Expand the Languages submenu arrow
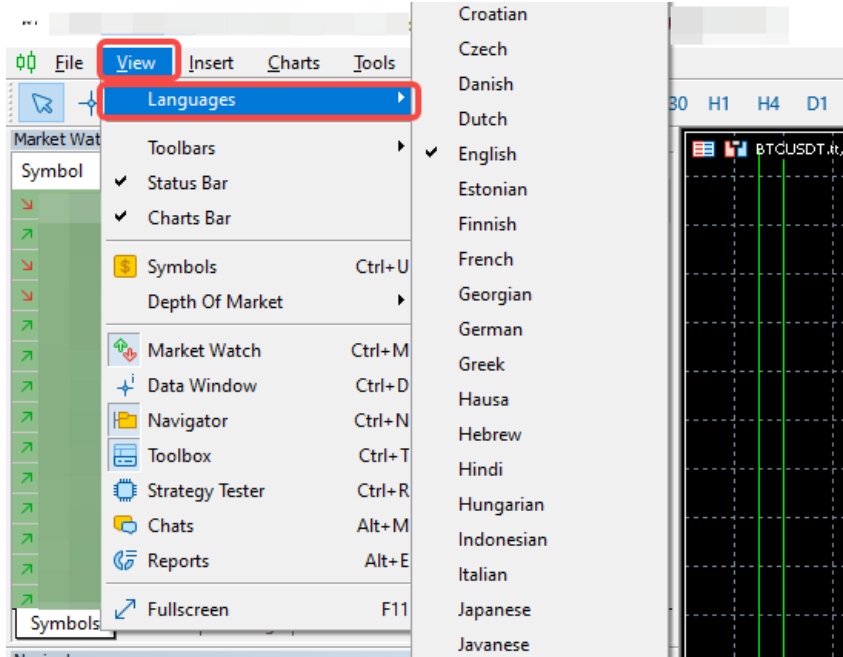Image resolution: width=843 pixels, height=657 pixels. pos(401,99)
